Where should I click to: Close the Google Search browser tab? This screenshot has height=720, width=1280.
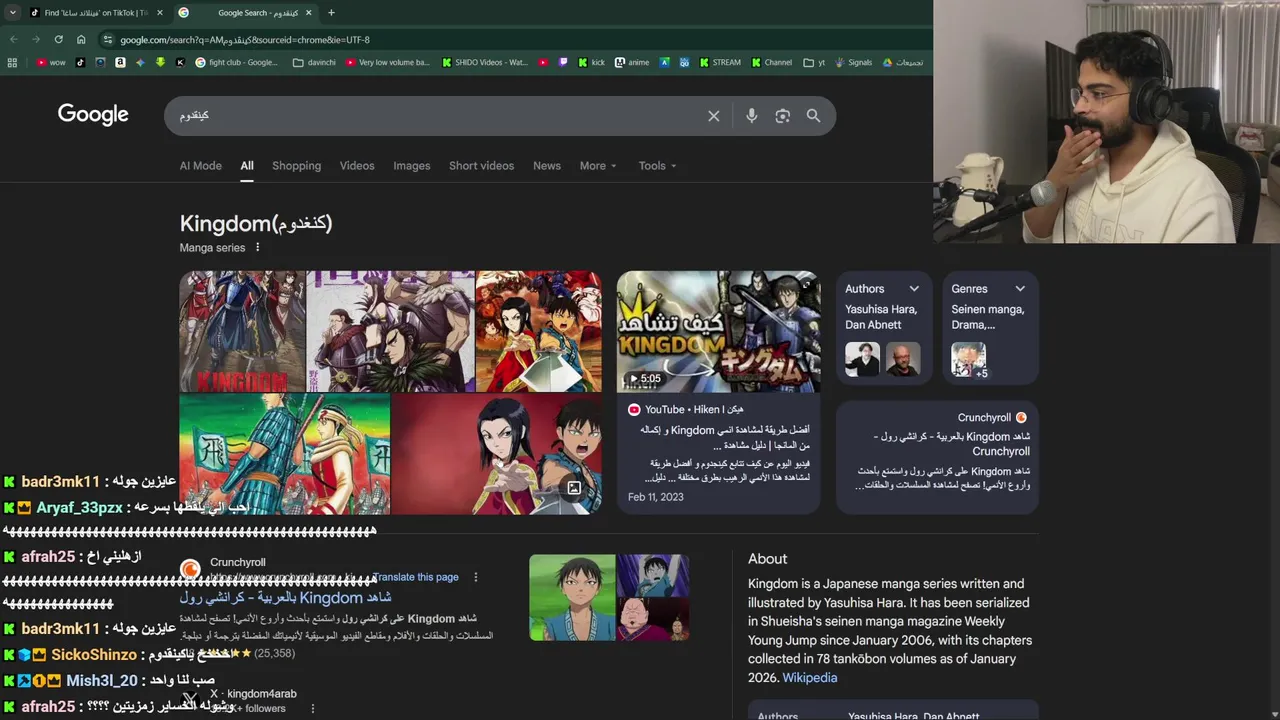[308, 13]
